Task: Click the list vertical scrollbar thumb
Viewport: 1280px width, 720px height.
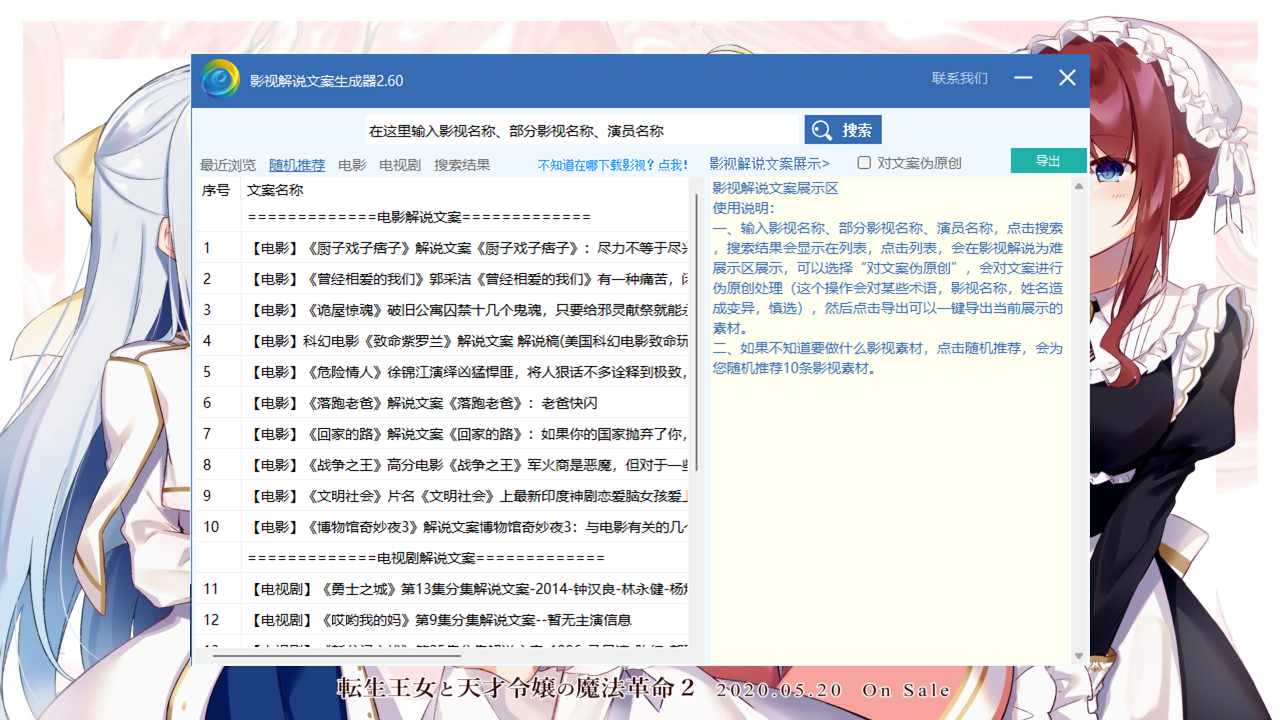Action: (x=696, y=333)
